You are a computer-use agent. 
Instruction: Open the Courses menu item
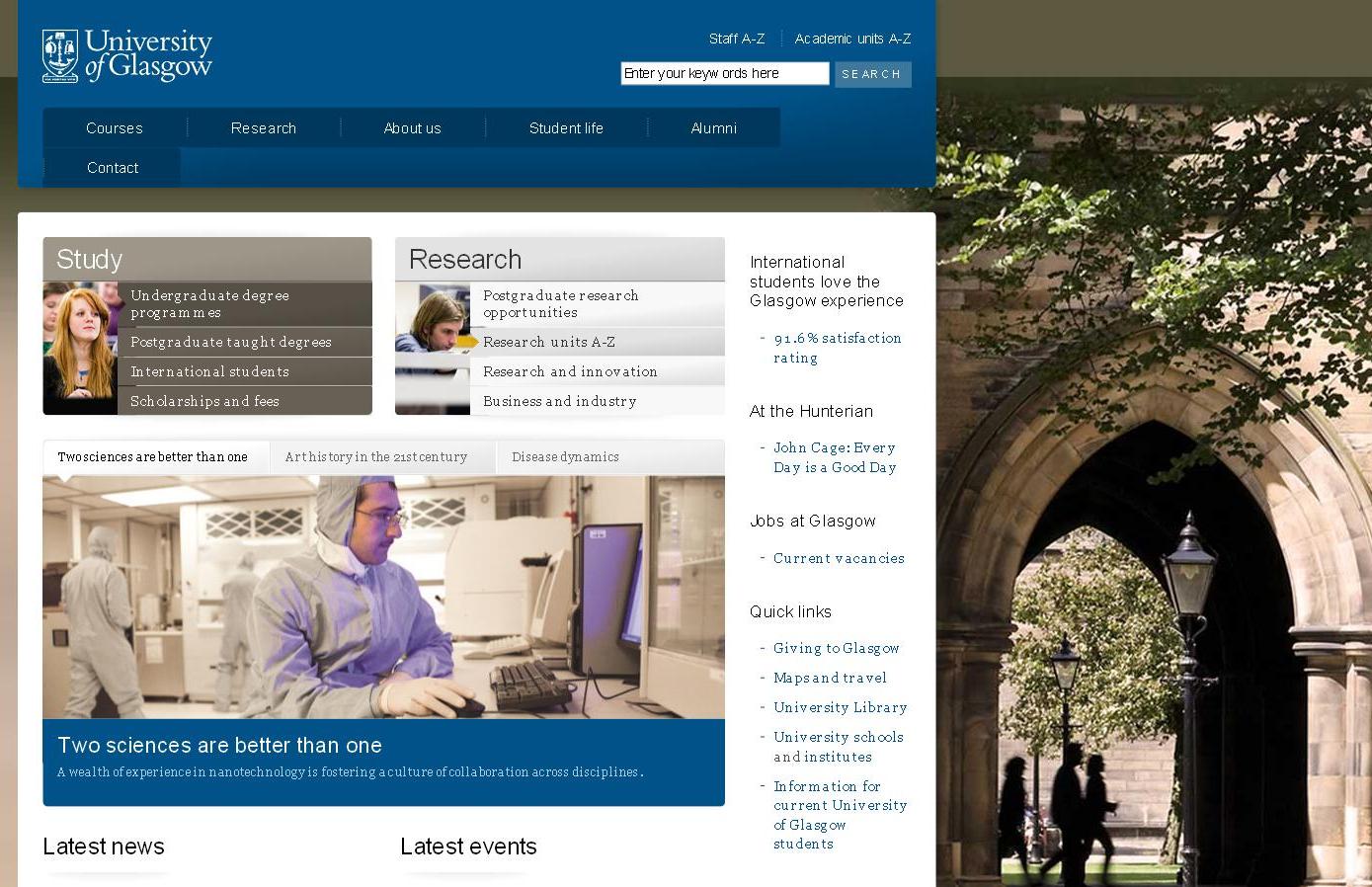point(115,128)
